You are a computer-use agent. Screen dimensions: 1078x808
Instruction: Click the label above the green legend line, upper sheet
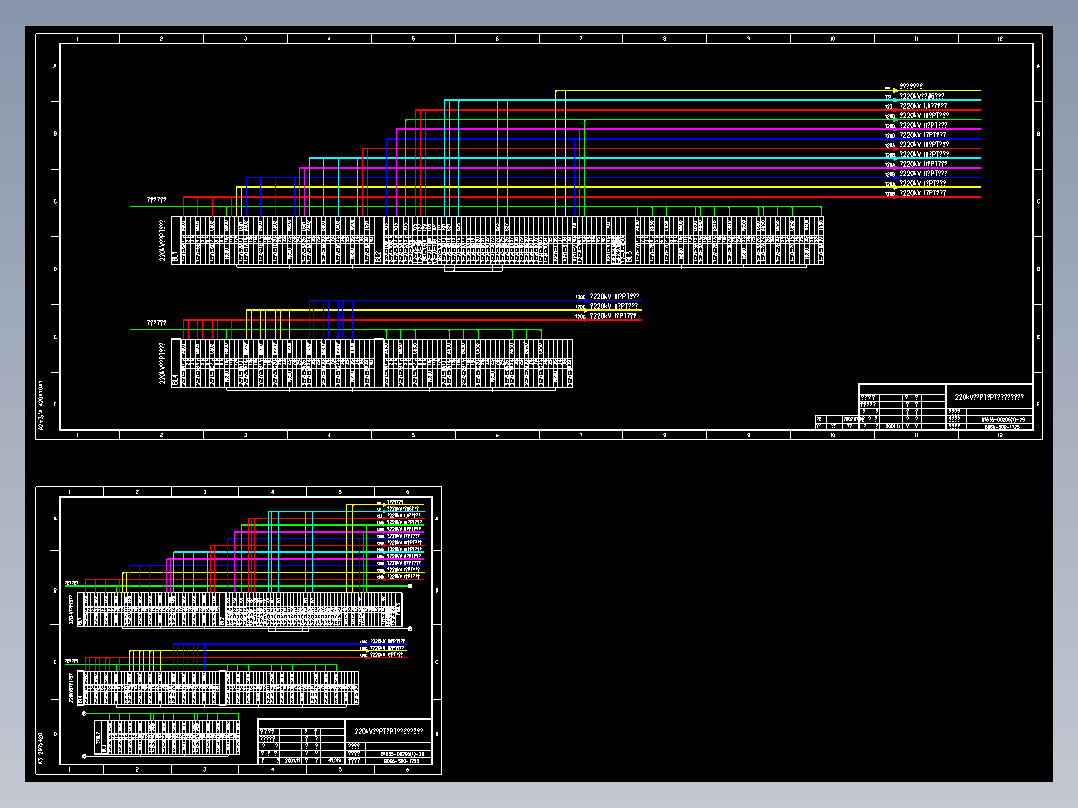(925, 116)
